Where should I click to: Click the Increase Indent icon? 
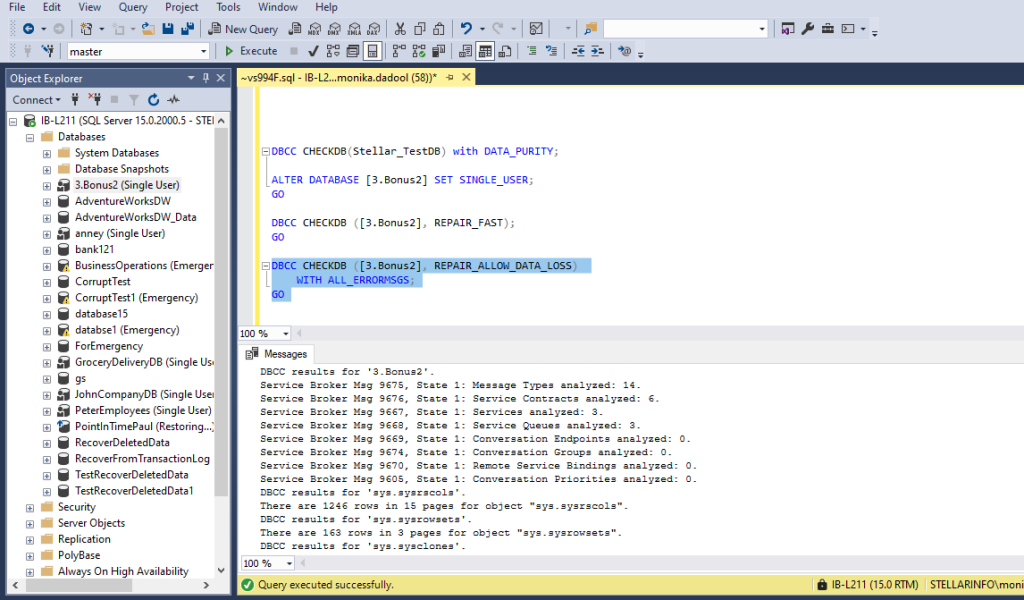tap(595, 50)
